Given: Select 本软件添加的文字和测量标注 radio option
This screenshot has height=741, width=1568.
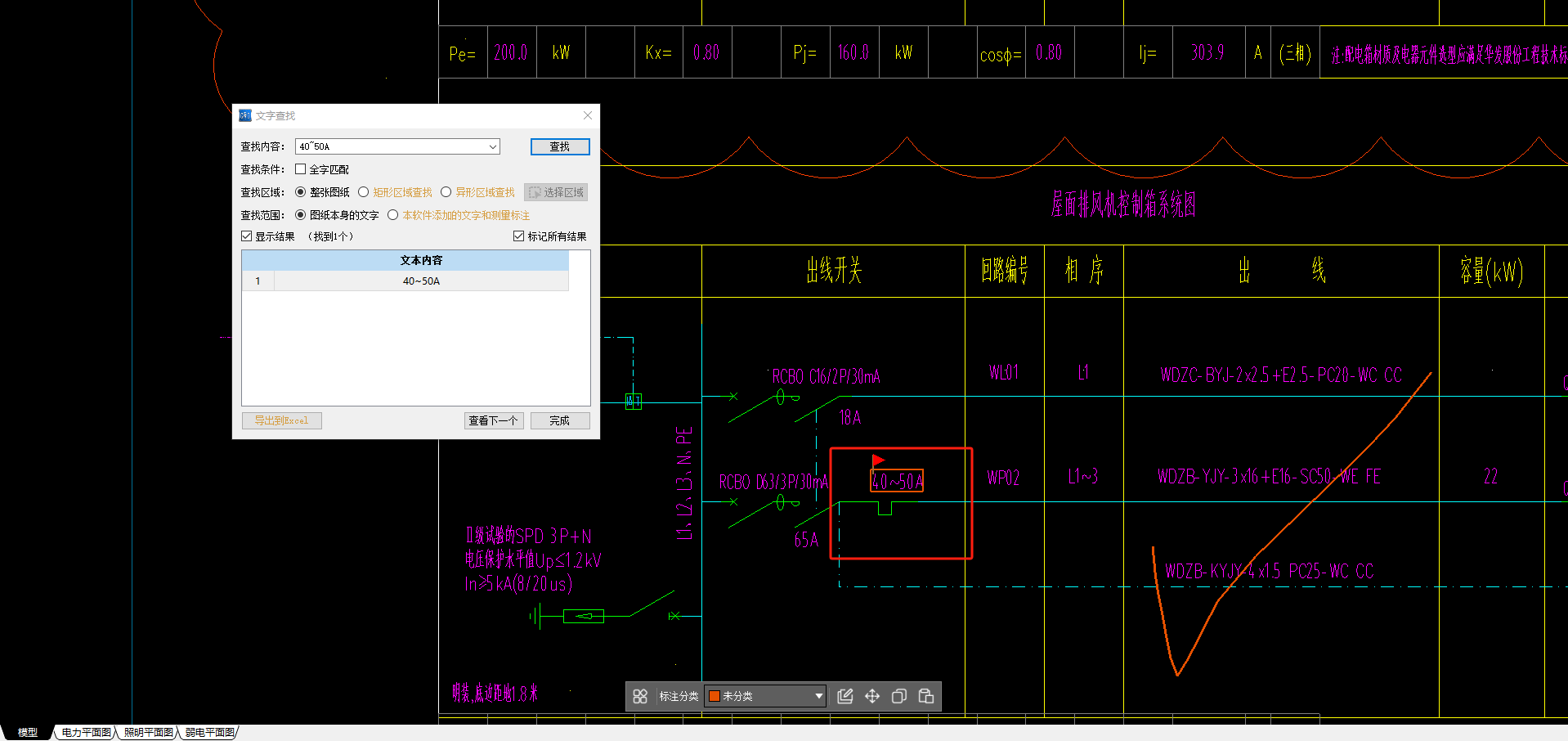Looking at the screenshot, I should click(393, 215).
